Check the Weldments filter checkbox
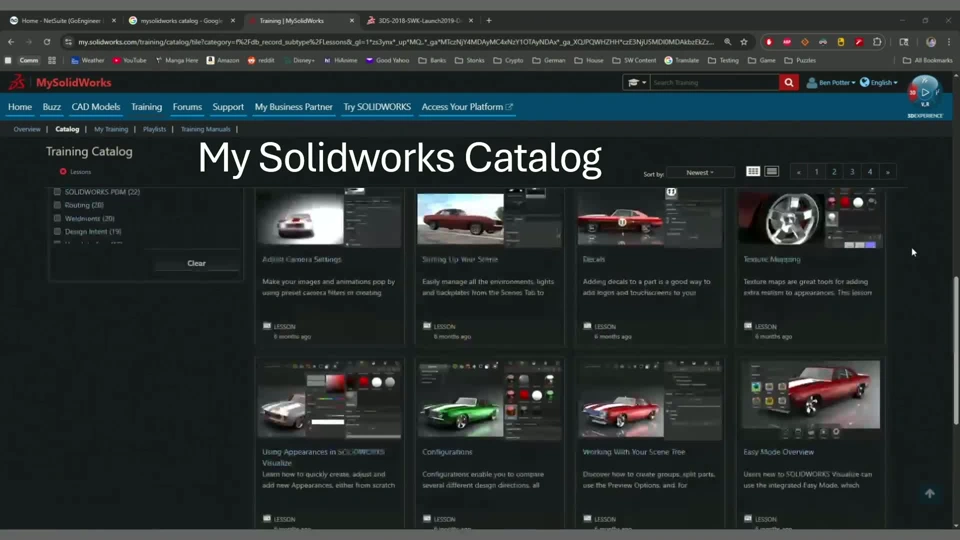Viewport: 960px width, 540px height. (58, 219)
